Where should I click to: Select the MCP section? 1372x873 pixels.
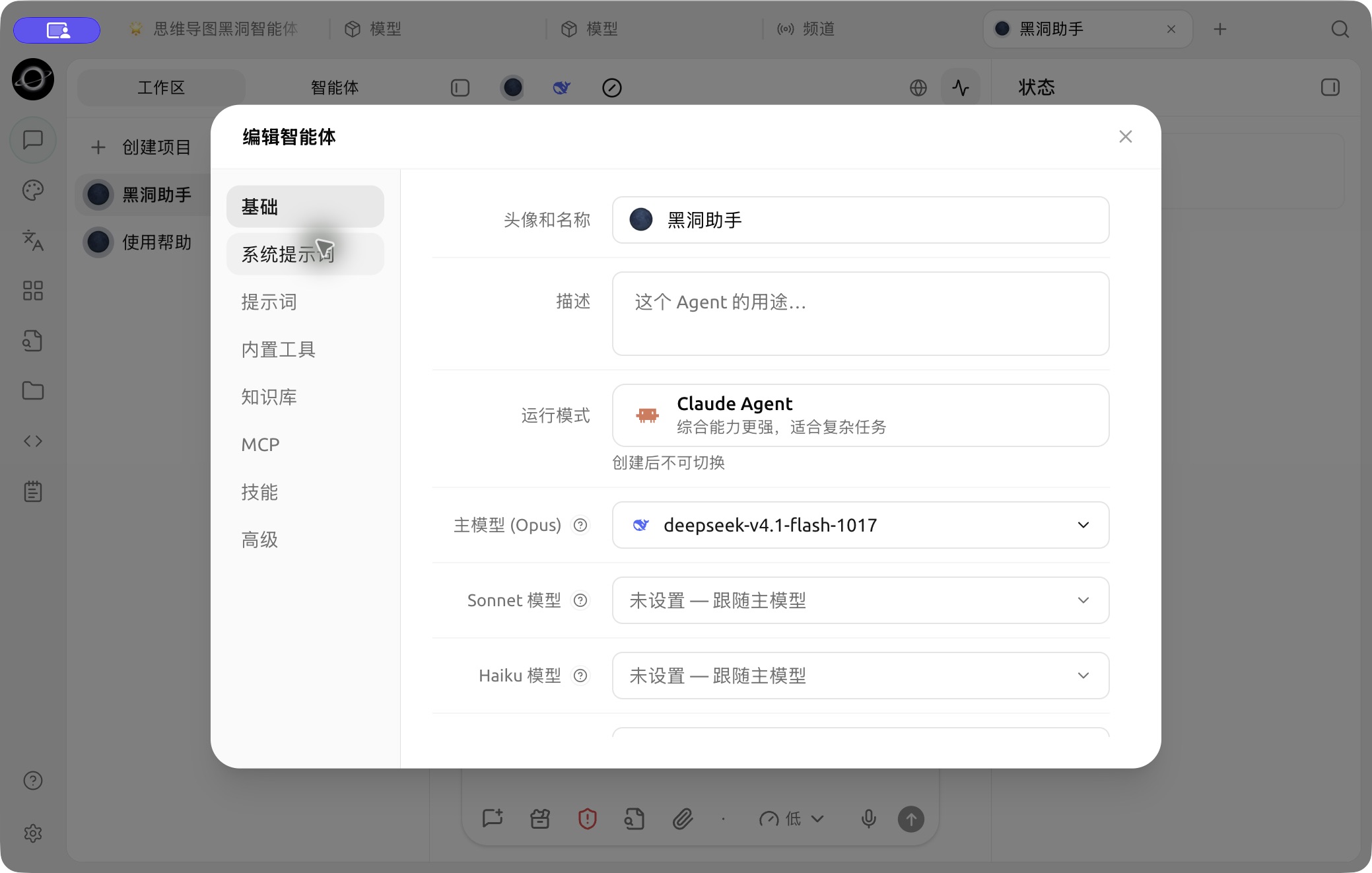(305, 444)
